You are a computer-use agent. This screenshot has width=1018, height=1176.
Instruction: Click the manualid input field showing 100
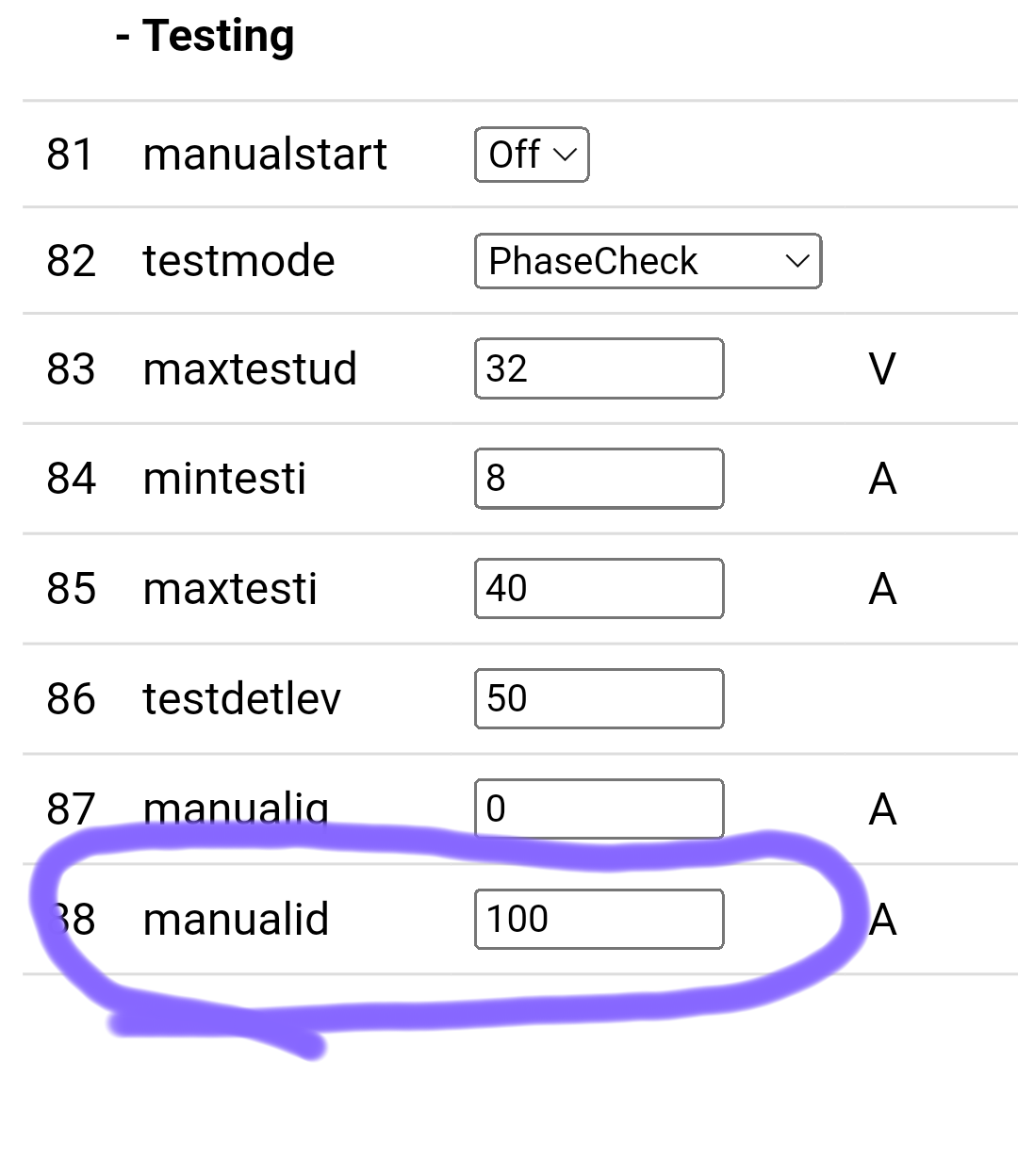599,919
